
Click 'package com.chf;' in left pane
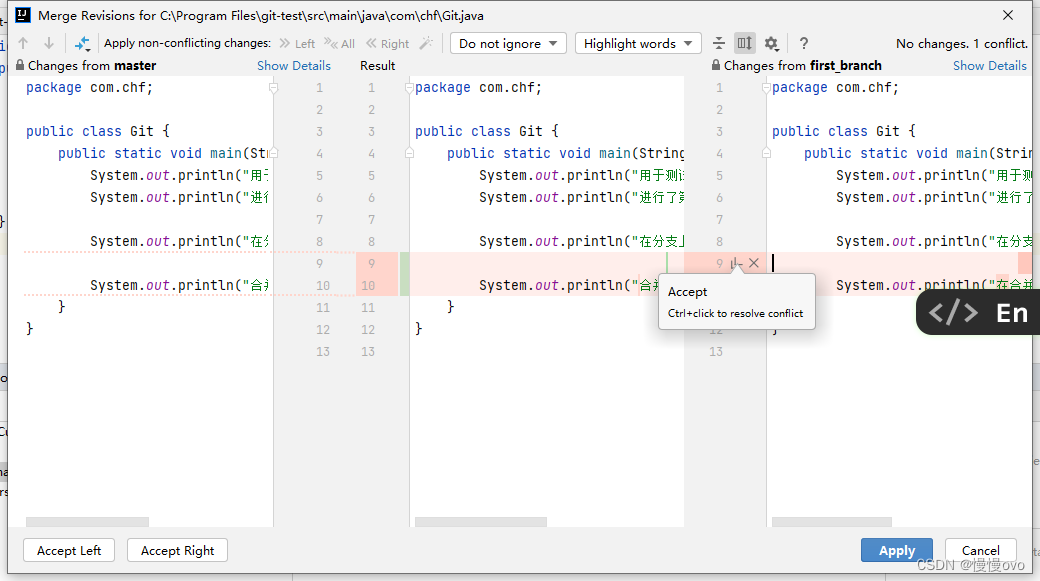[90, 88]
